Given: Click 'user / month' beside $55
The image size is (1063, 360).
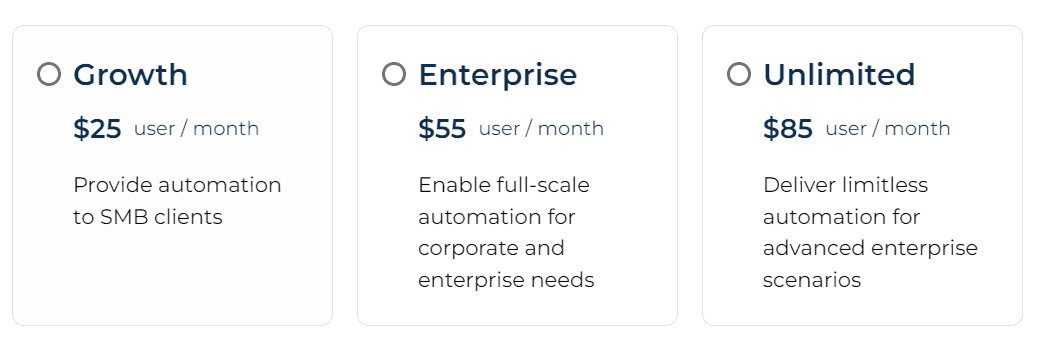Looking at the screenshot, I should [x=541, y=128].
